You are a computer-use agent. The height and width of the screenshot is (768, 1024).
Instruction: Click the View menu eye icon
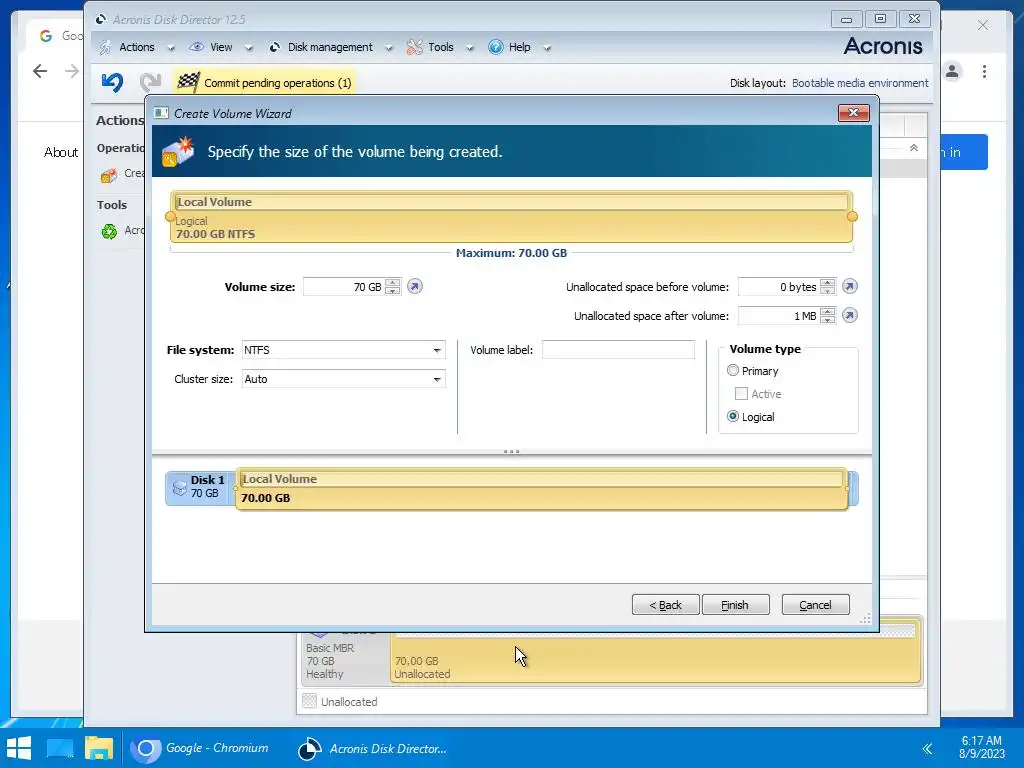coord(197,47)
